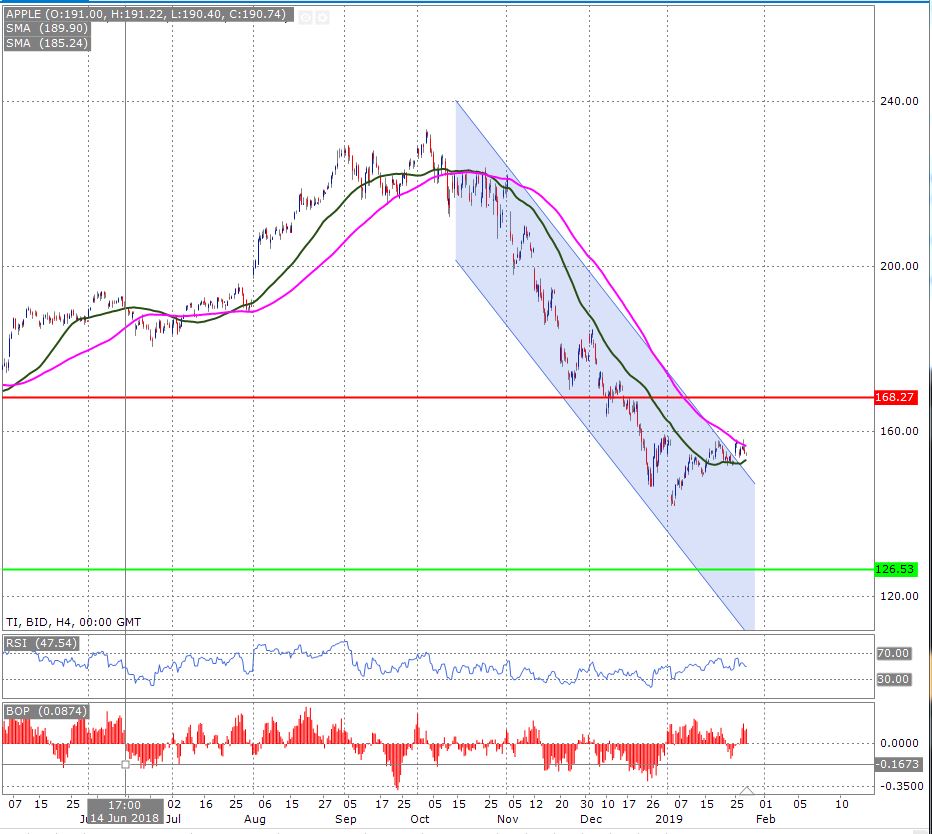The image size is (932, 834).
Task: Click the Sep month label on time axis
Action: point(345,819)
